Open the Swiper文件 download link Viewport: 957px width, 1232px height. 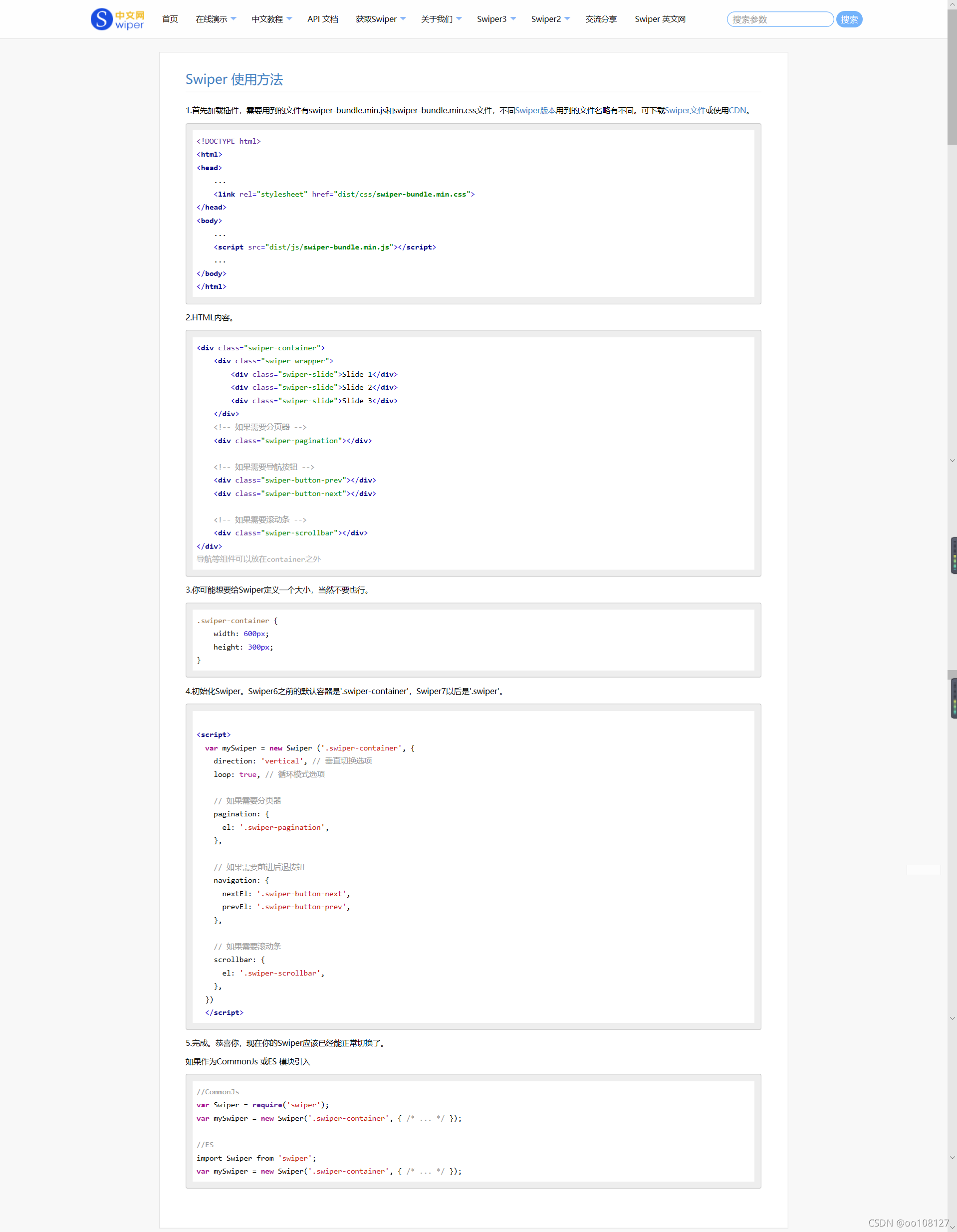(x=685, y=111)
